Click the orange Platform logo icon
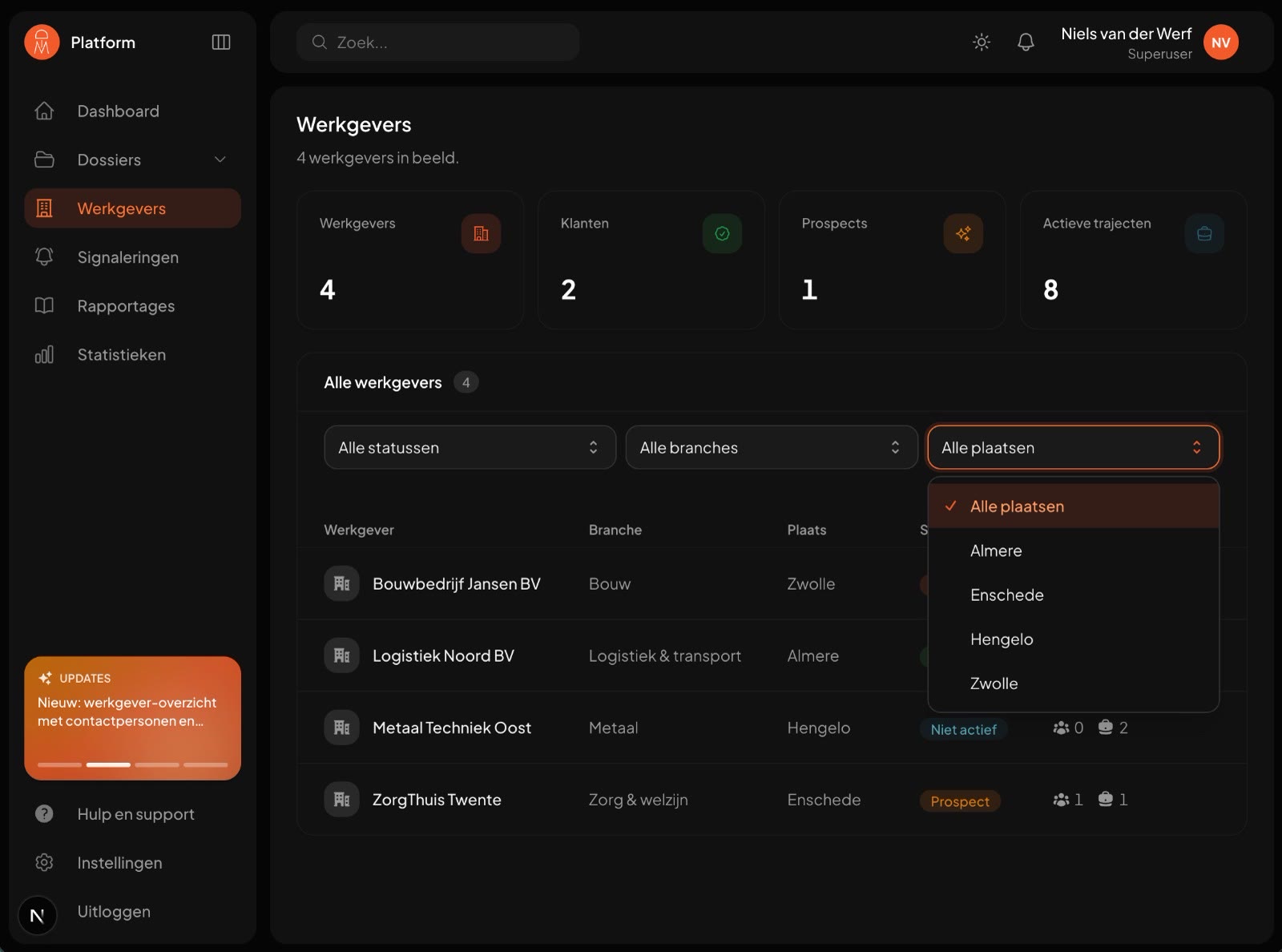 [x=42, y=42]
